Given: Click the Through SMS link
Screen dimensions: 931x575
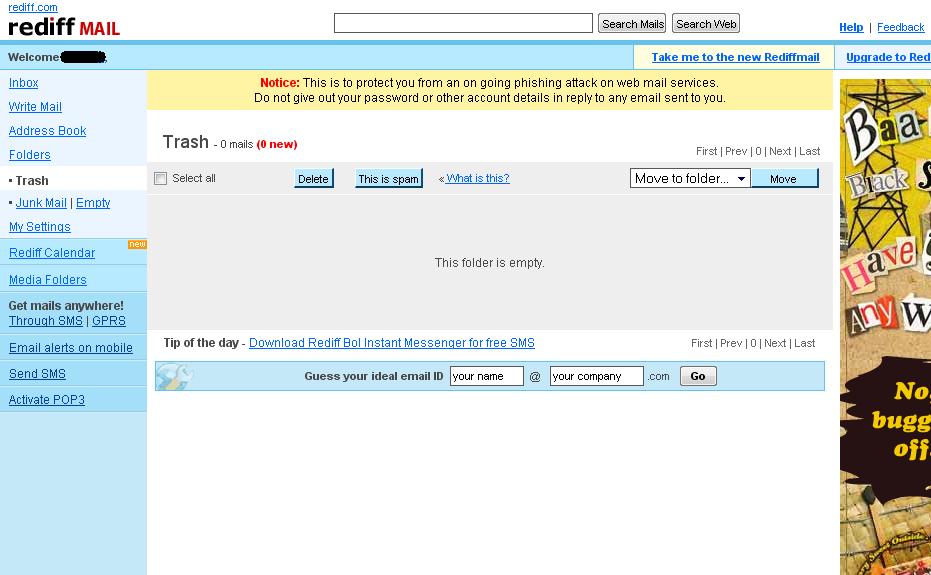Looking at the screenshot, I should click(46, 321).
